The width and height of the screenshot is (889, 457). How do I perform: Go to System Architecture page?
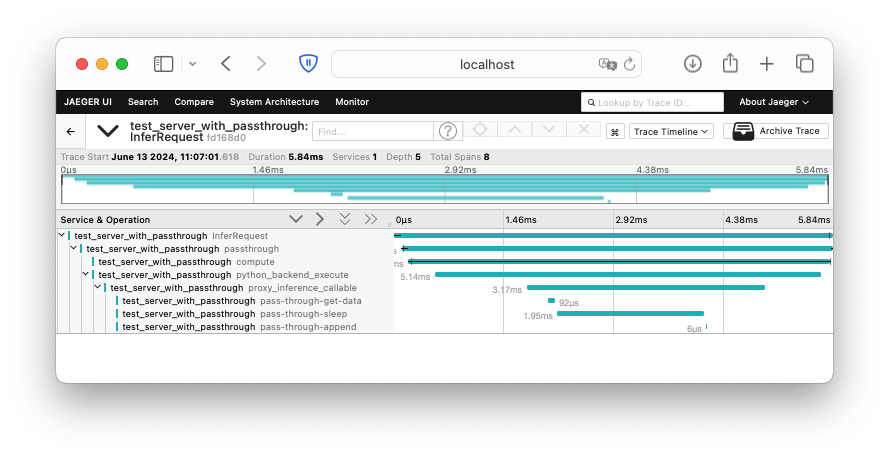point(274,102)
